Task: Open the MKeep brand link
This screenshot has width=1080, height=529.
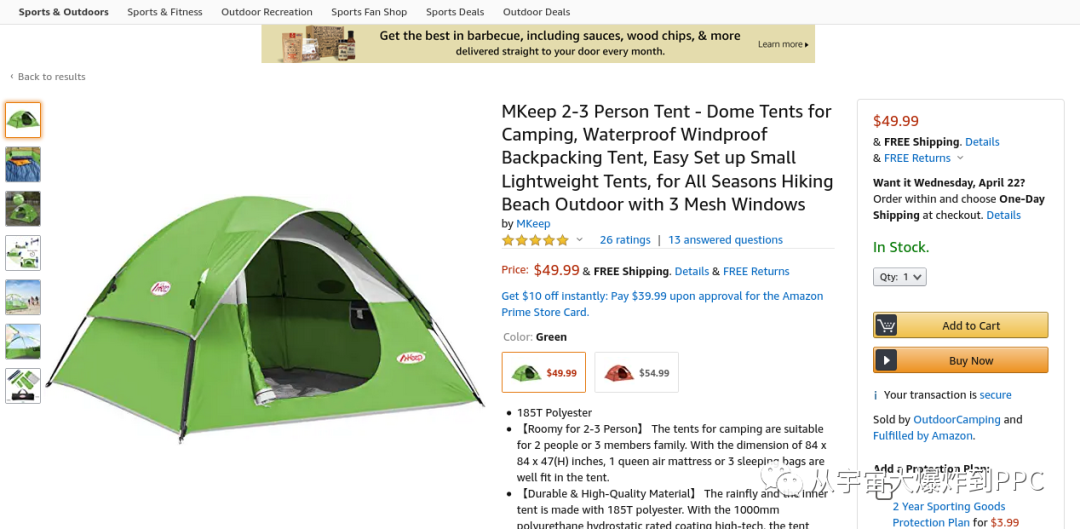Action: (533, 223)
